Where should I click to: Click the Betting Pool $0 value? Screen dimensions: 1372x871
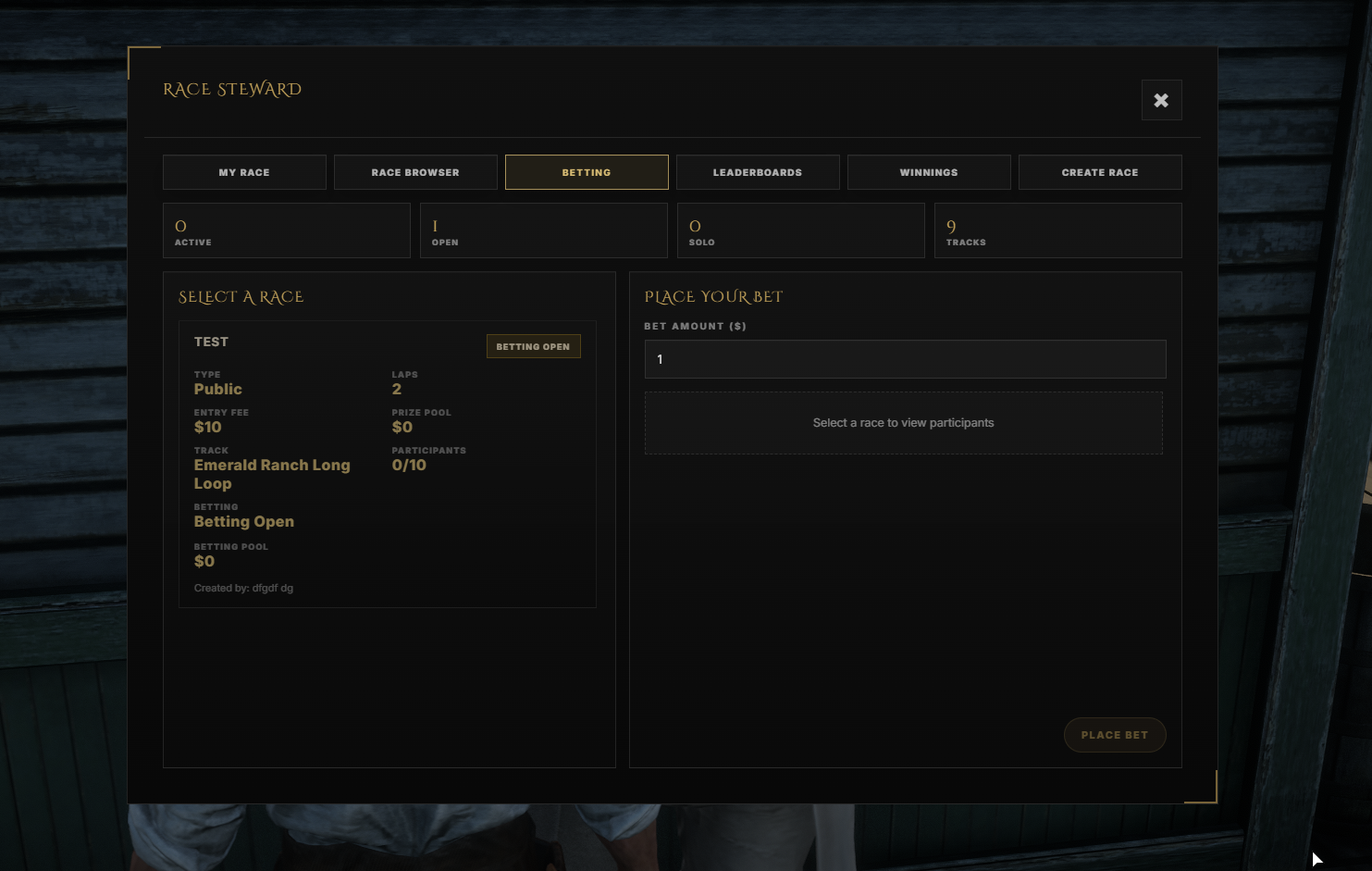point(204,562)
